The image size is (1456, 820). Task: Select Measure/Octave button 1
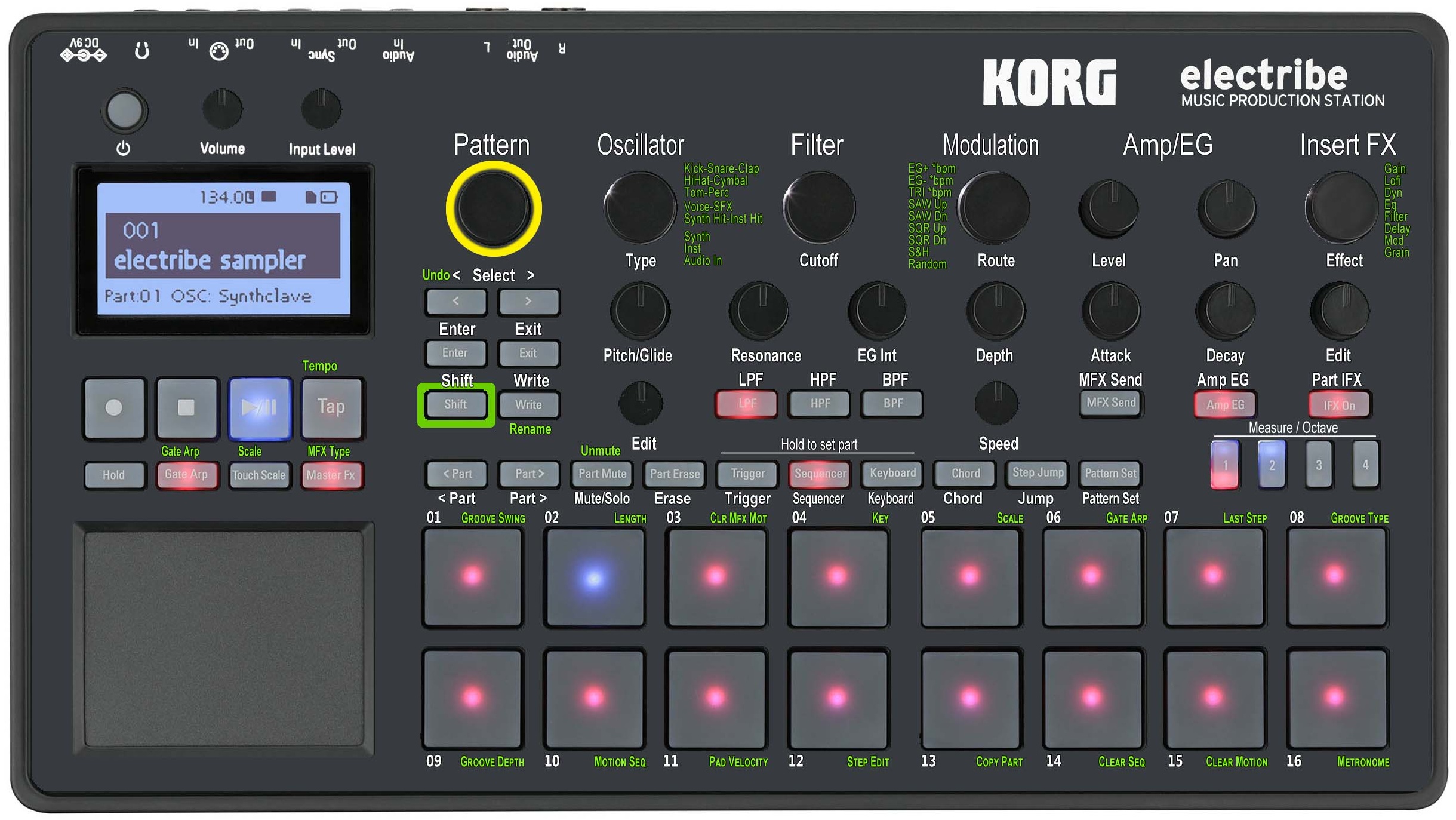[1225, 465]
